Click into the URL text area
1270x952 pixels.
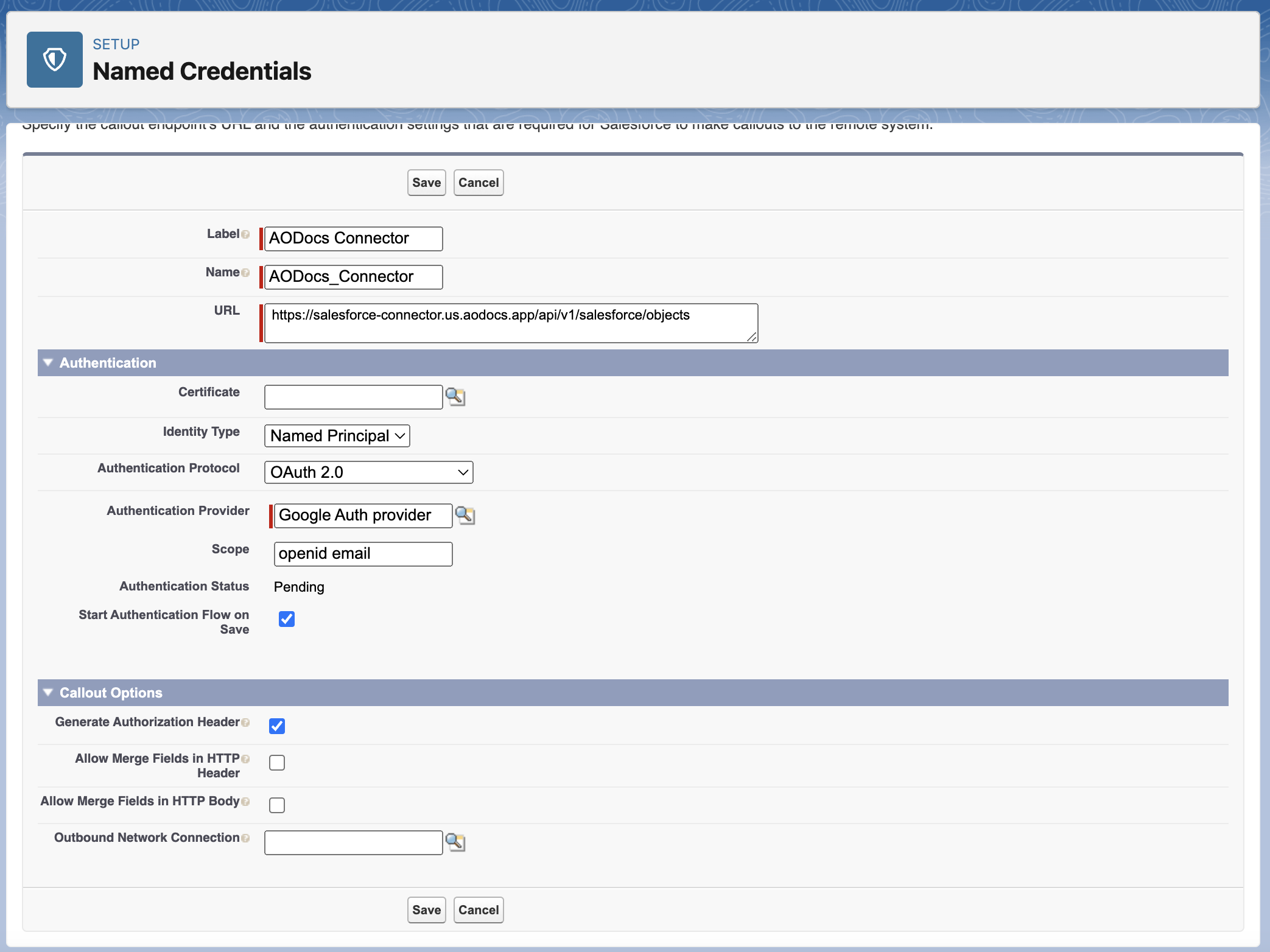click(510, 323)
